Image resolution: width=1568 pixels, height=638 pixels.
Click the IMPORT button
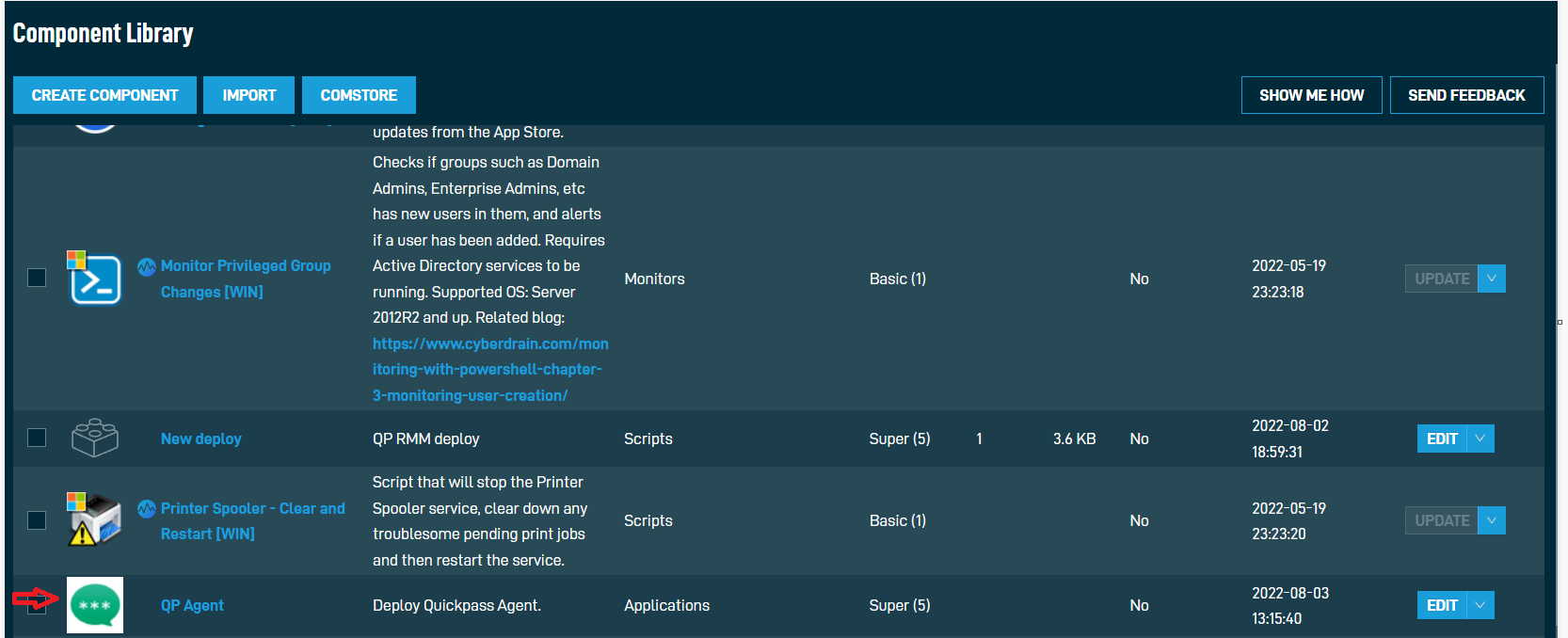[249, 95]
